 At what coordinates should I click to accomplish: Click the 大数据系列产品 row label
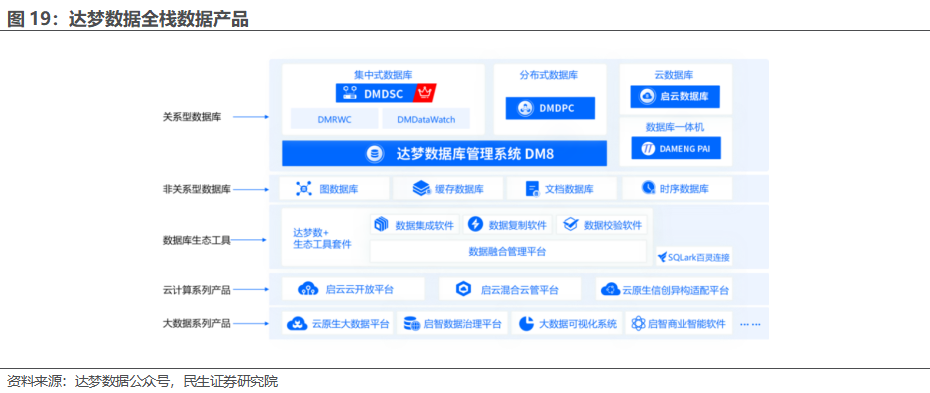(196, 324)
